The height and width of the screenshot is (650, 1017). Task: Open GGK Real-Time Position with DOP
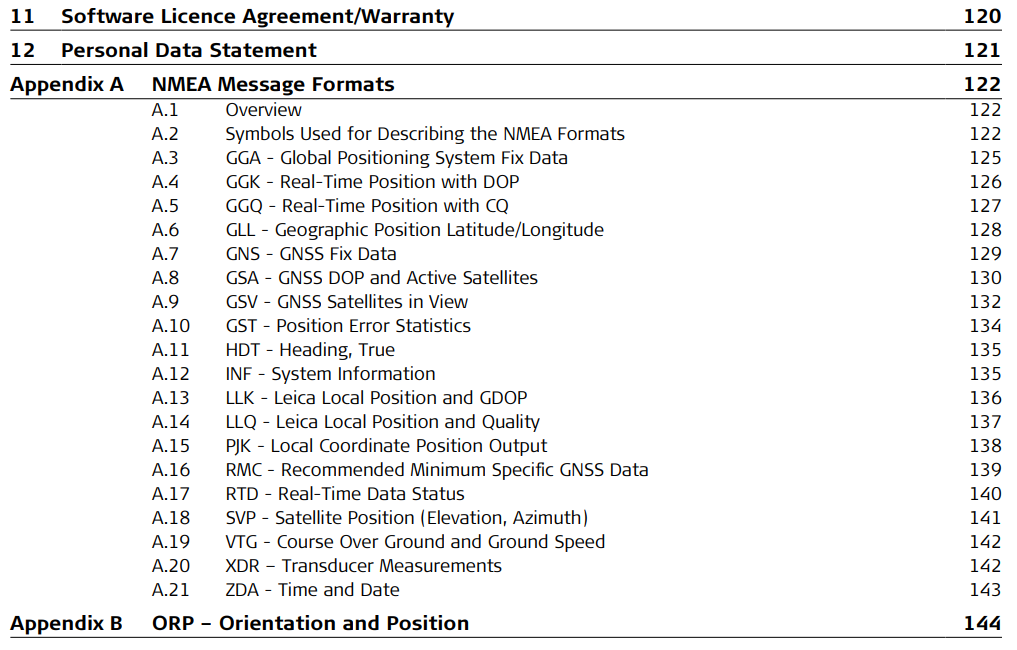click(372, 182)
